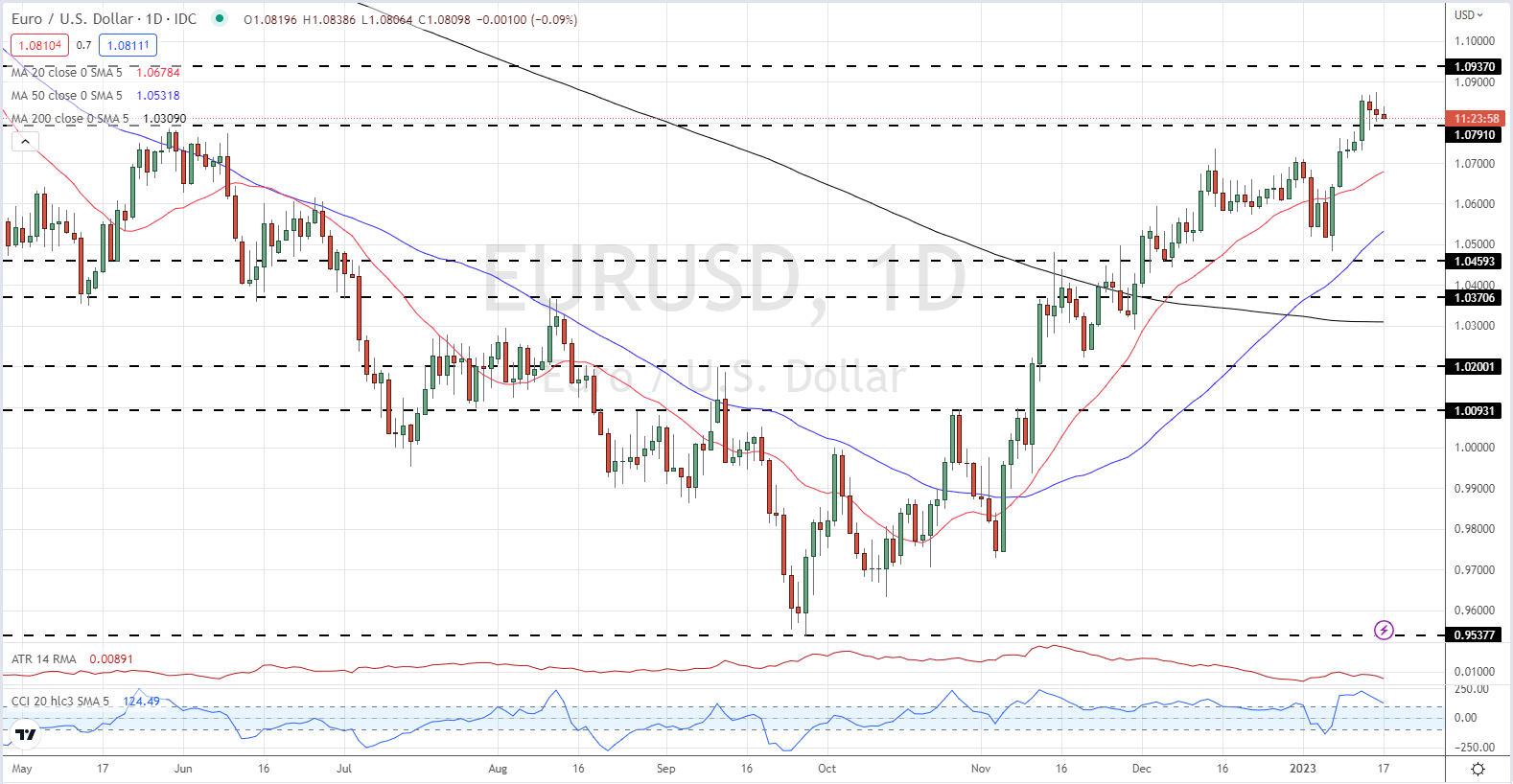This screenshot has width=1513, height=784.
Task: Click the May label on time axis
Action: click(21, 769)
